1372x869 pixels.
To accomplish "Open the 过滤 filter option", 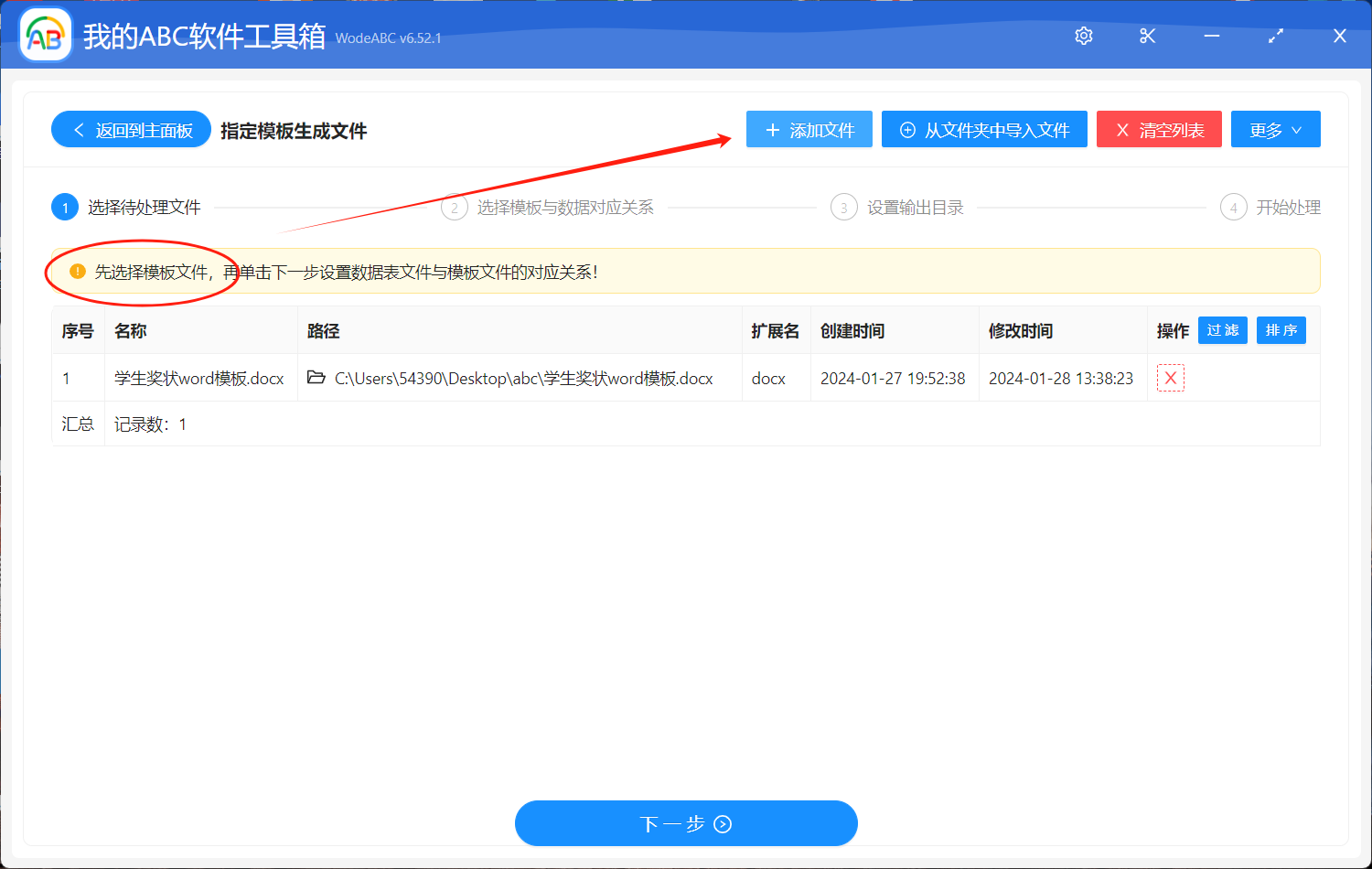I will 1222,330.
